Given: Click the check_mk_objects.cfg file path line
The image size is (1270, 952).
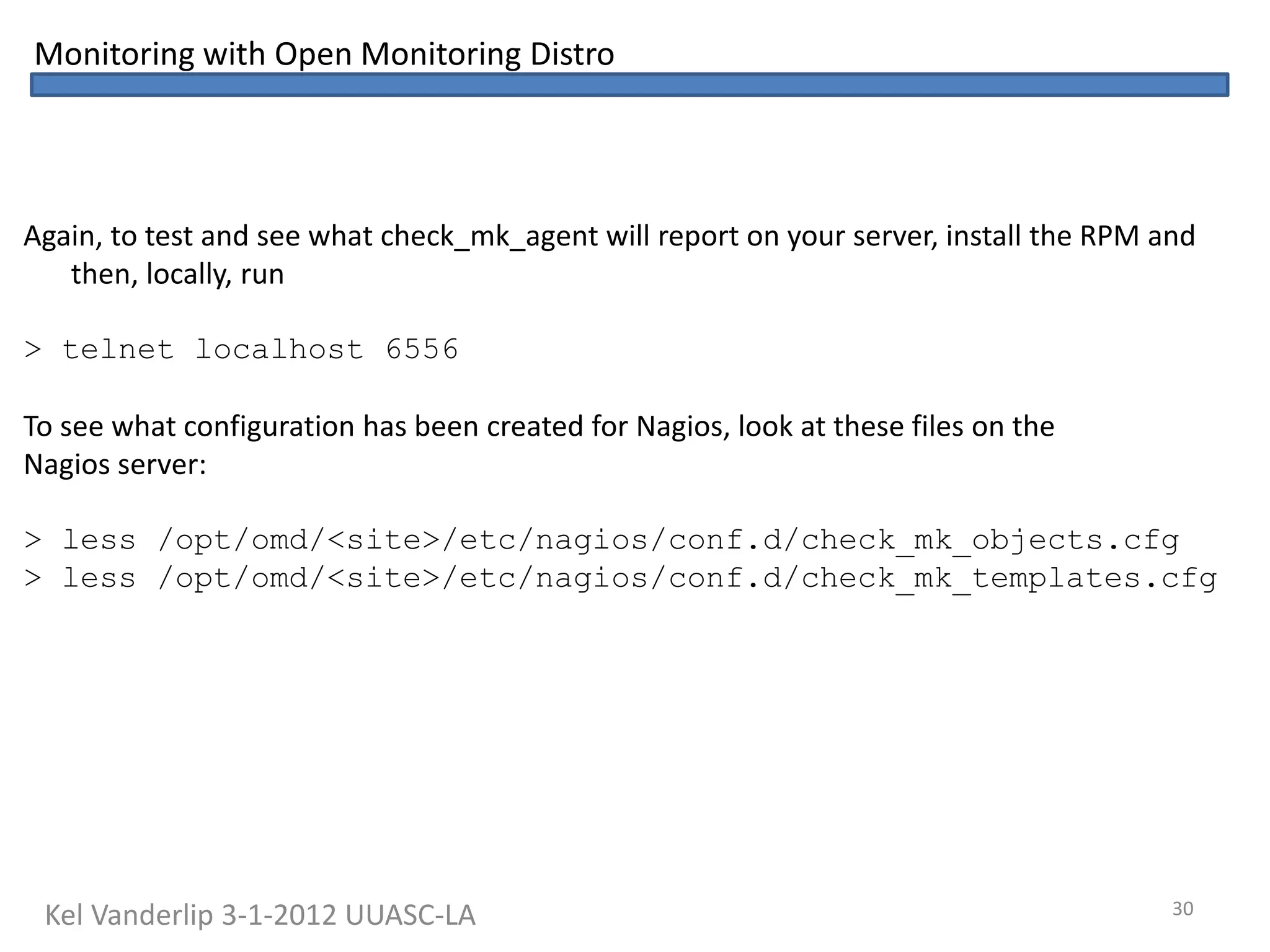Looking at the screenshot, I should coord(602,540).
